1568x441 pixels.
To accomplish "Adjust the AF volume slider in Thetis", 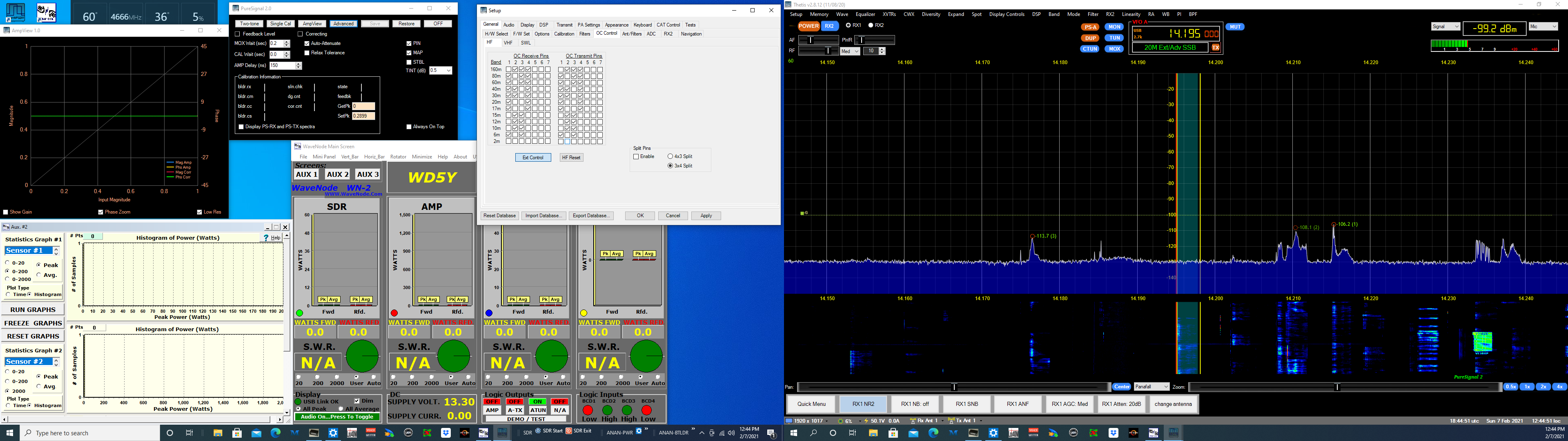I will (x=819, y=40).
